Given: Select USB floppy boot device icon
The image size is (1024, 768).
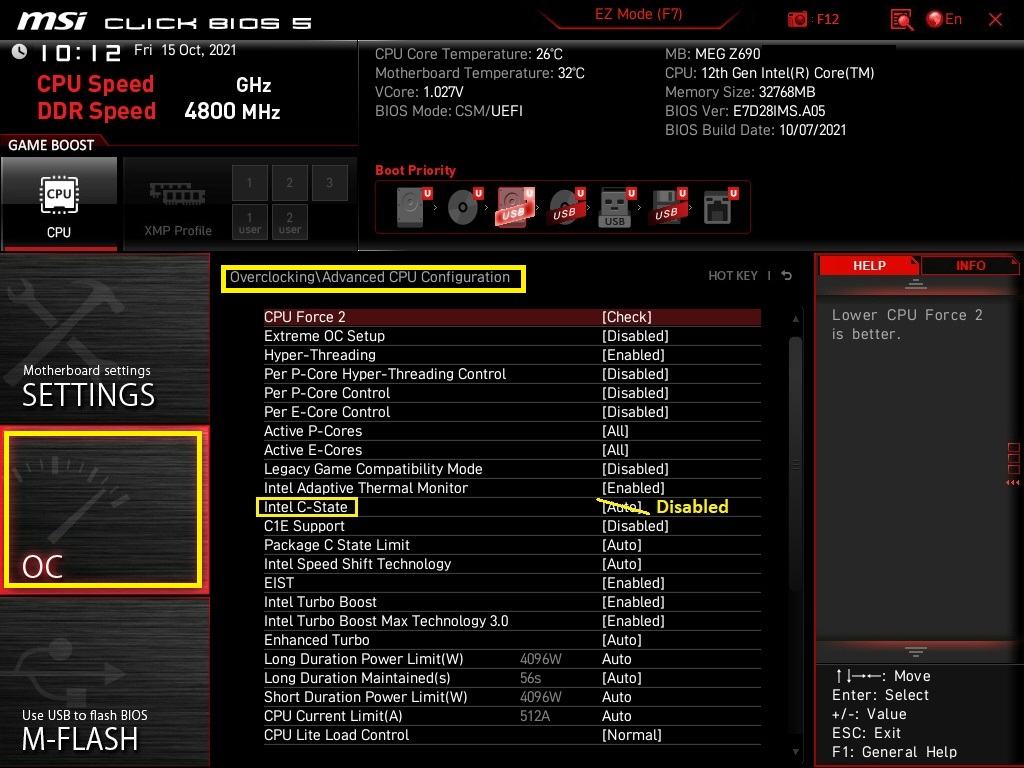Looking at the screenshot, I should 667,207.
